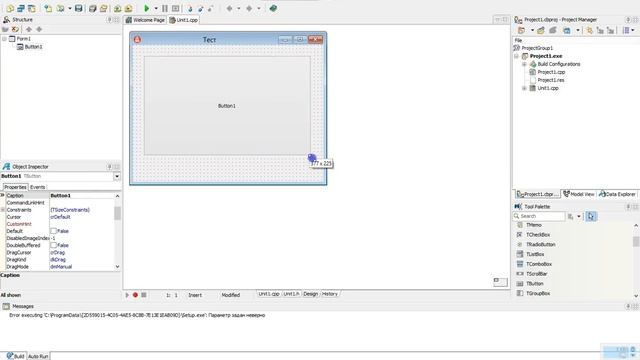Image resolution: width=640 pixels, height=360 pixels.
Task: Click the Project Manager Sync icon
Action: [589, 31]
